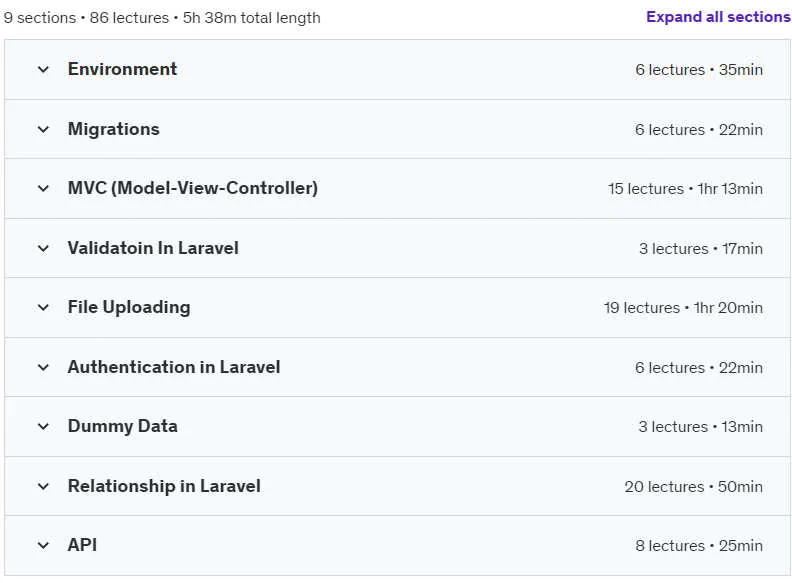
Task: Expand Authentication in Laravel chevron
Action: pos(43,367)
